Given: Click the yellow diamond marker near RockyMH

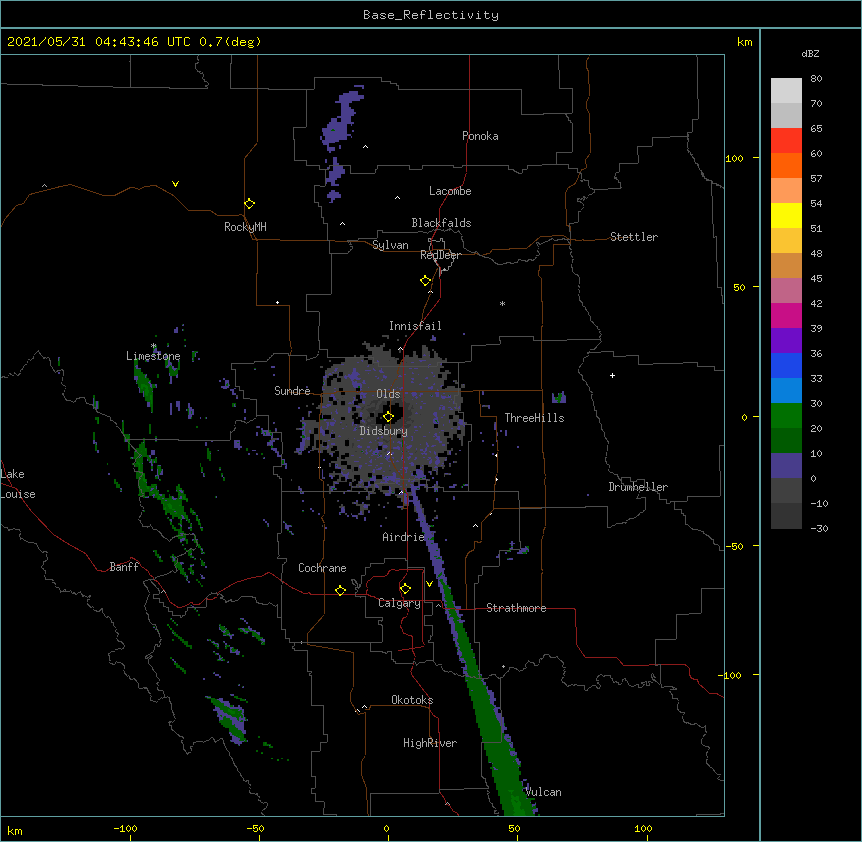Looking at the screenshot, I should tap(249, 204).
